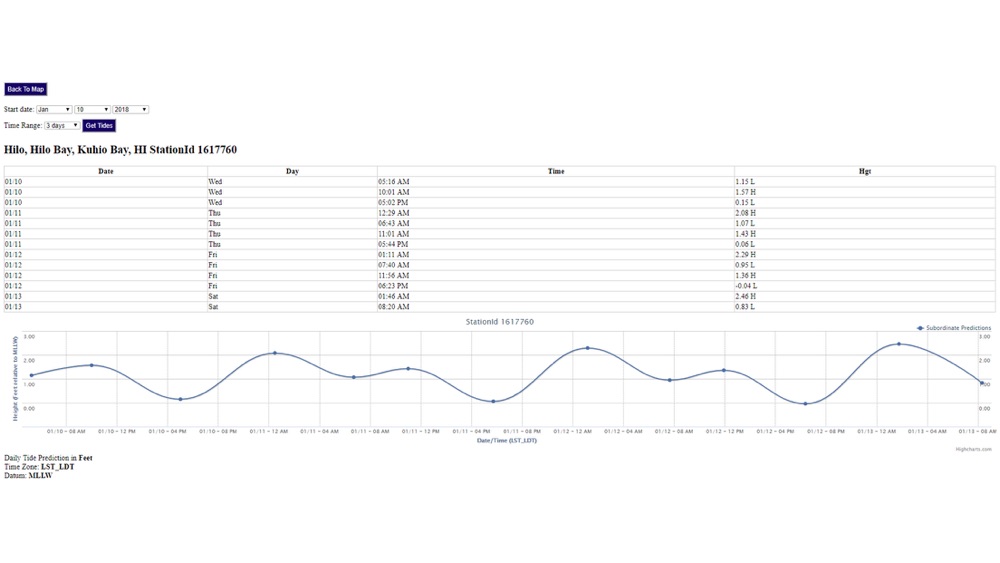This screenshot has width=1000, height=563.
Task: Click the chart data point at 2.46 peak
Action: 899,344
